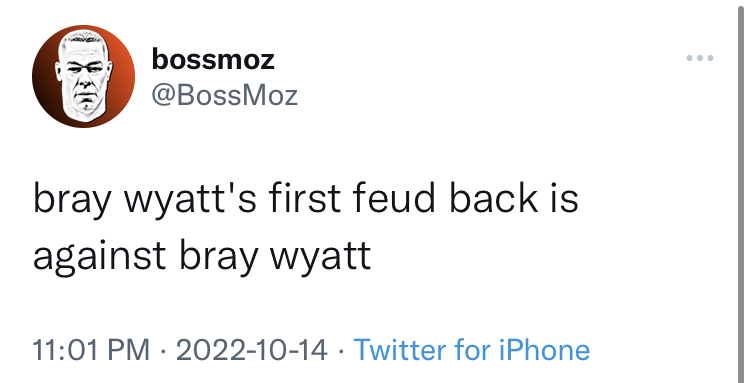Open the Twitter for iPhone source link
The width and height of the screenshot is (750, 383).
pos(472,350)
